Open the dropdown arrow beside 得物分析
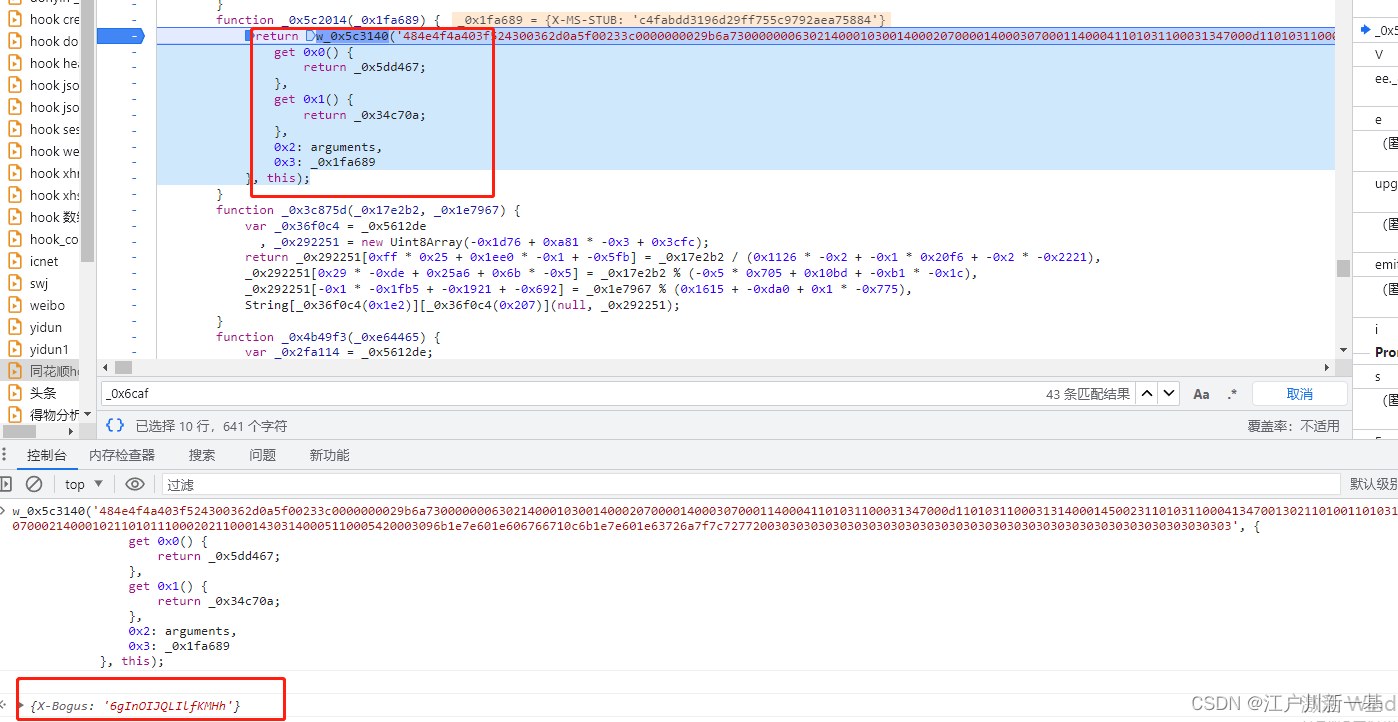This screenshot has height=722, width=1398. pyautogui.click(x=88, y=414)
